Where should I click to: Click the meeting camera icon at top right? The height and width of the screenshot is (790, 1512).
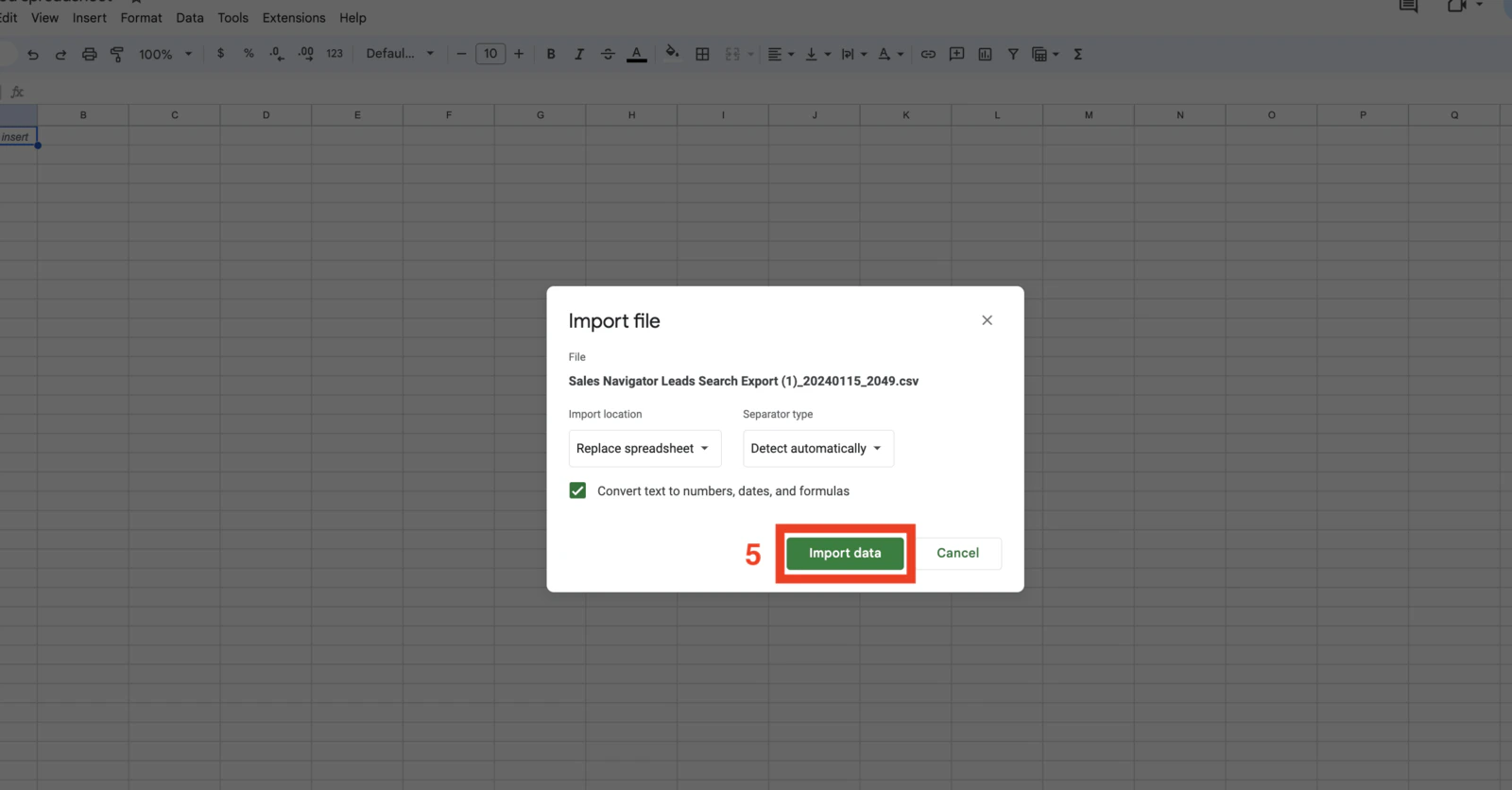[x=1457, y=6]
